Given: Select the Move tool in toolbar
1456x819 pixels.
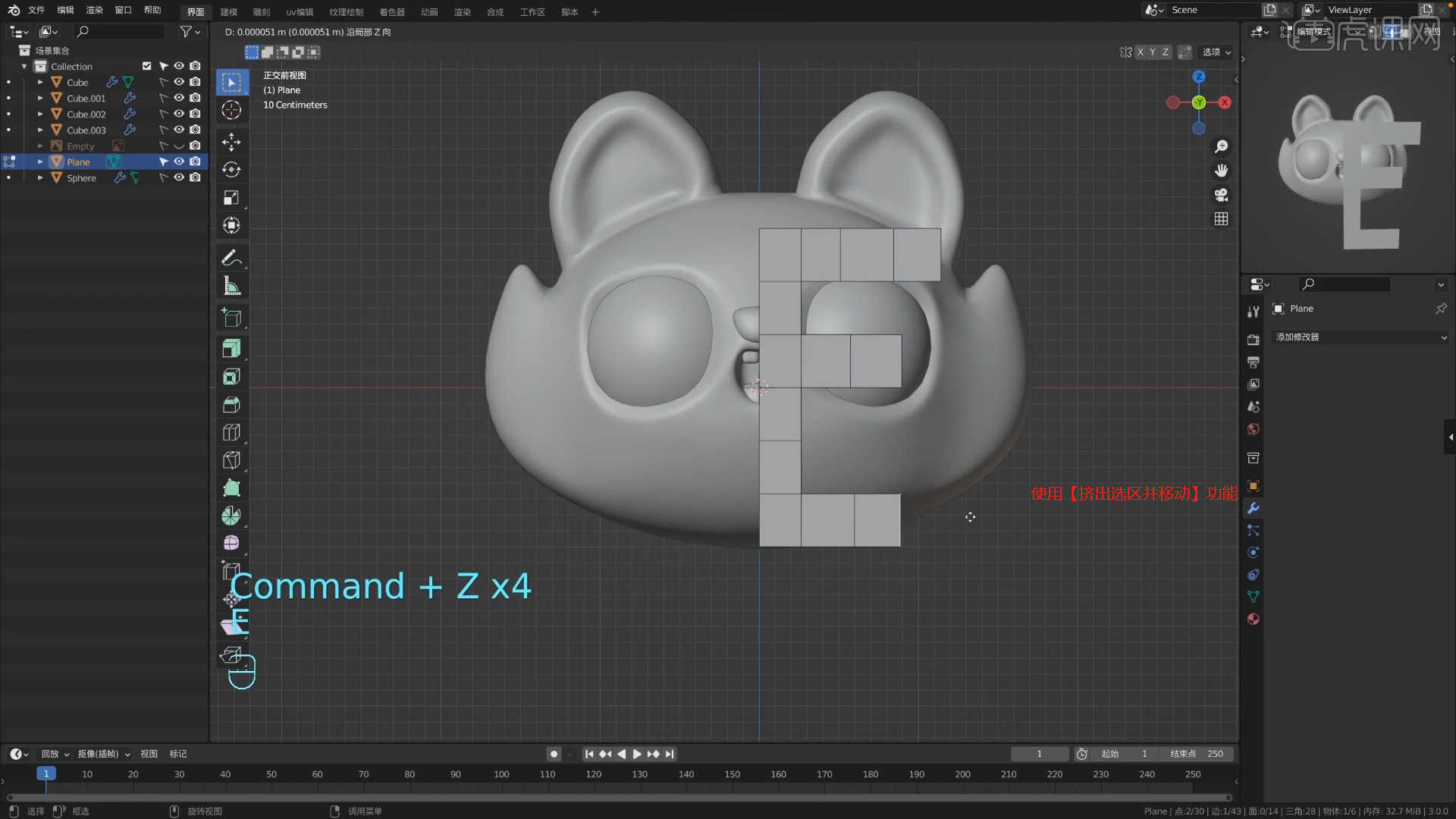Looking at the screenshot, I should pyautogui.click(x=231, y=142).
